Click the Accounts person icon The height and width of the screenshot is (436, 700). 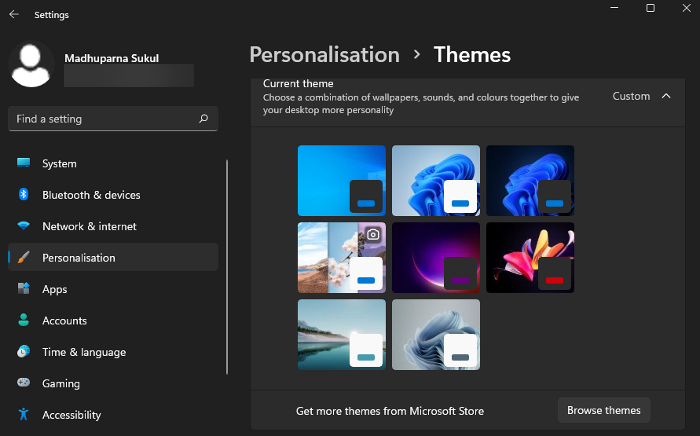click(x=23, y=320)
